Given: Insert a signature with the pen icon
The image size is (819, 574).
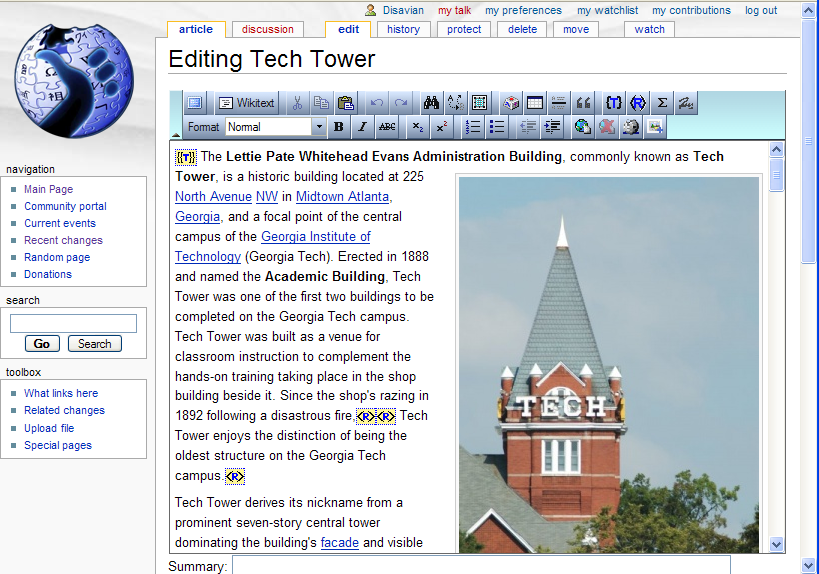Looking at the screenshot, I should [x=686, y=103].
